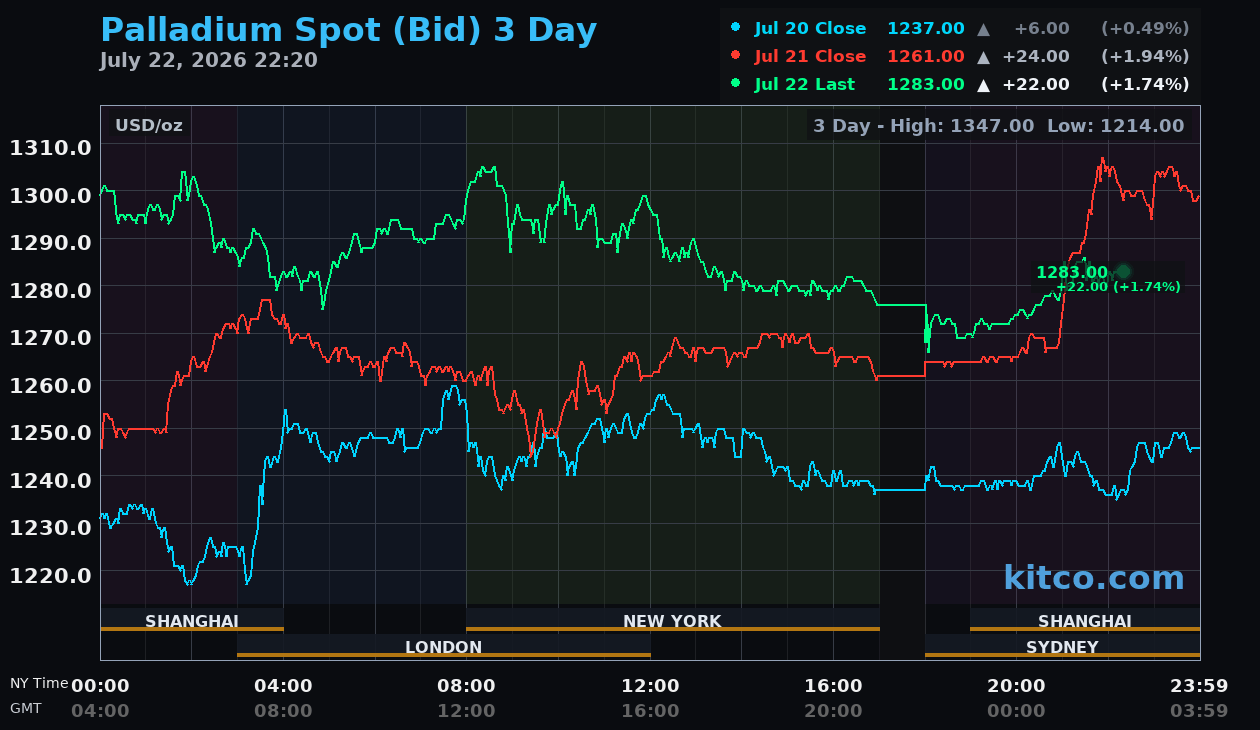The image size is (1260, 730).
Task: Click the NY time label 20:00
Action: pos(1016,686)
